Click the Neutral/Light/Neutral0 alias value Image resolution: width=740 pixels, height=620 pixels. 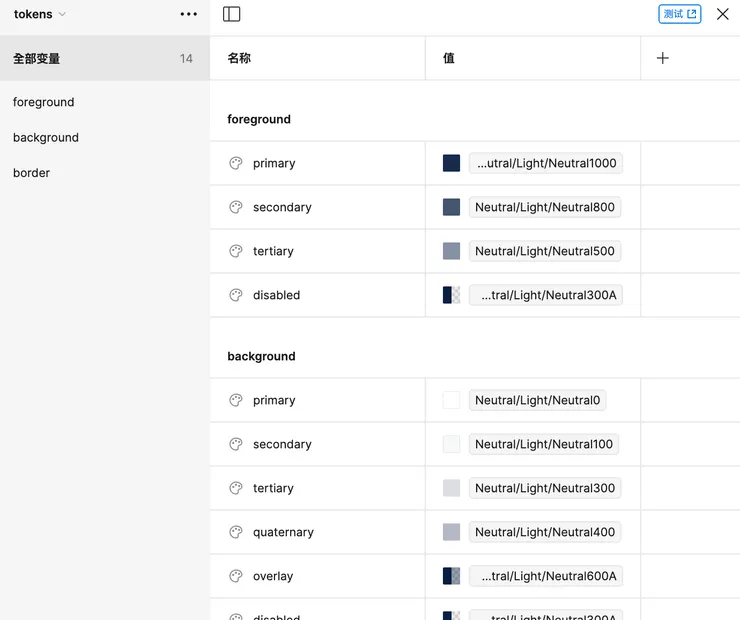pos(538,400)
